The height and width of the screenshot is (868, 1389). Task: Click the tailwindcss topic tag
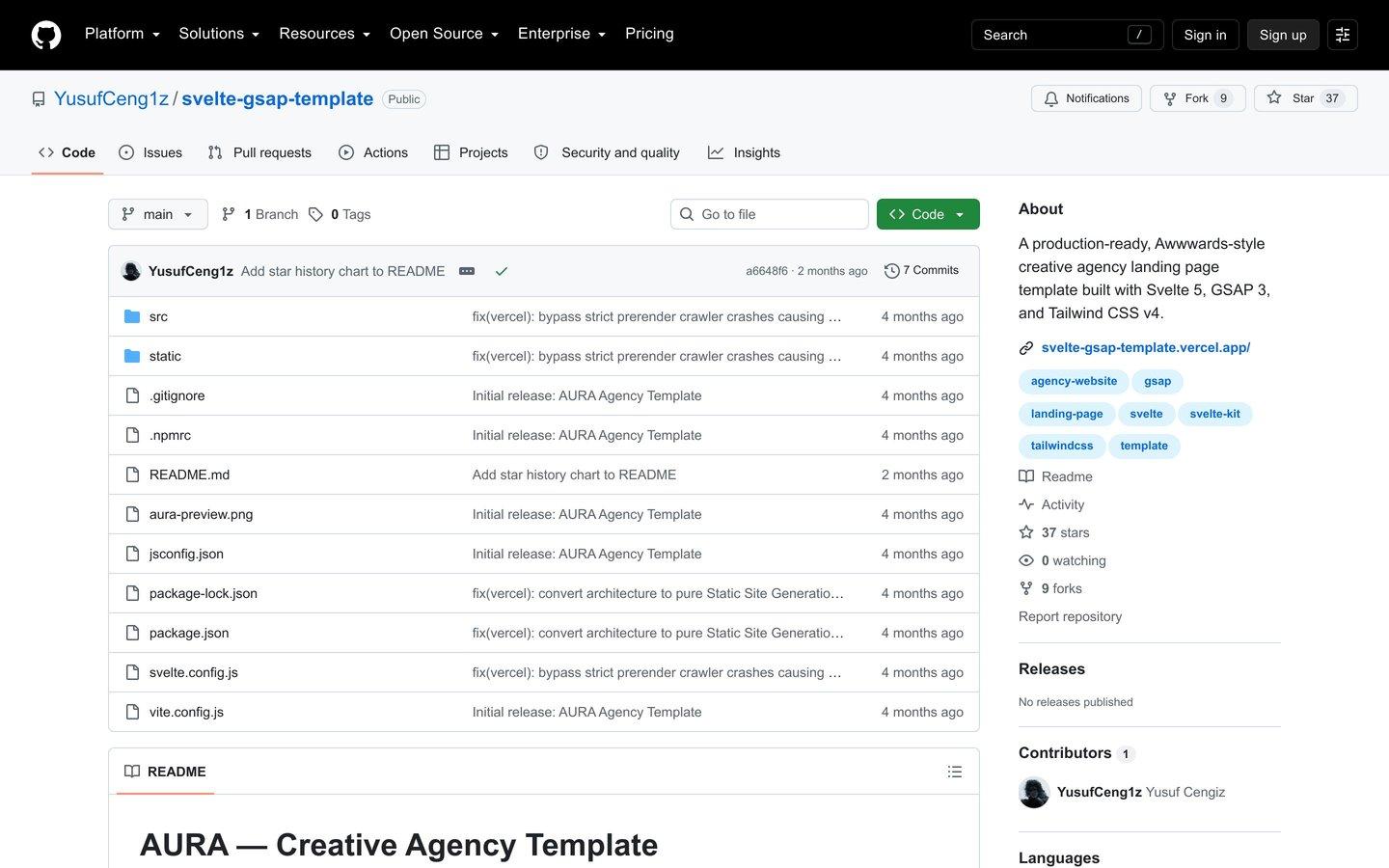pyautogui.click(x=1062, y=446)
